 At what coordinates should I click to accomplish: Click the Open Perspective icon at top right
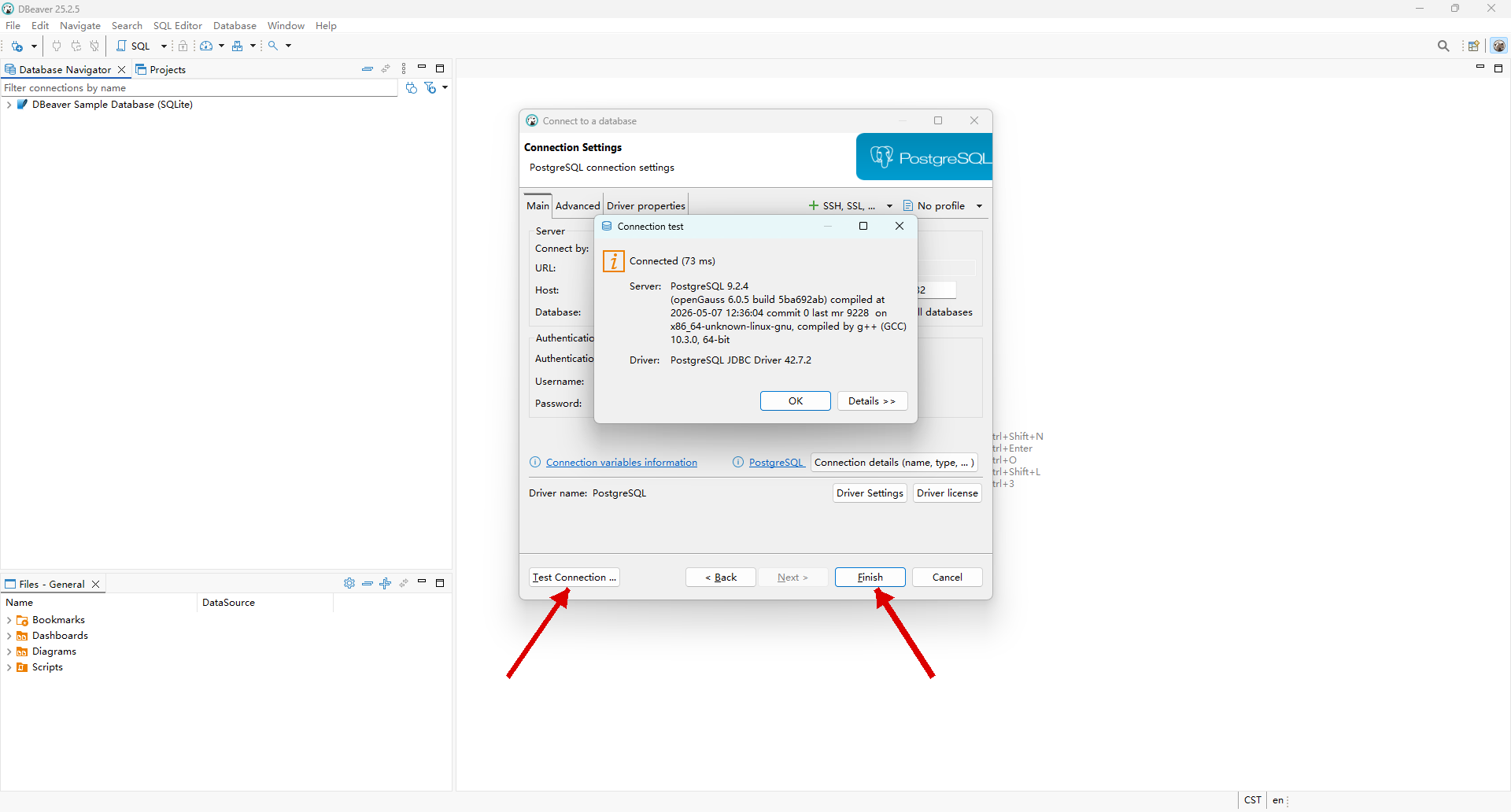(x=1474, y=46)
